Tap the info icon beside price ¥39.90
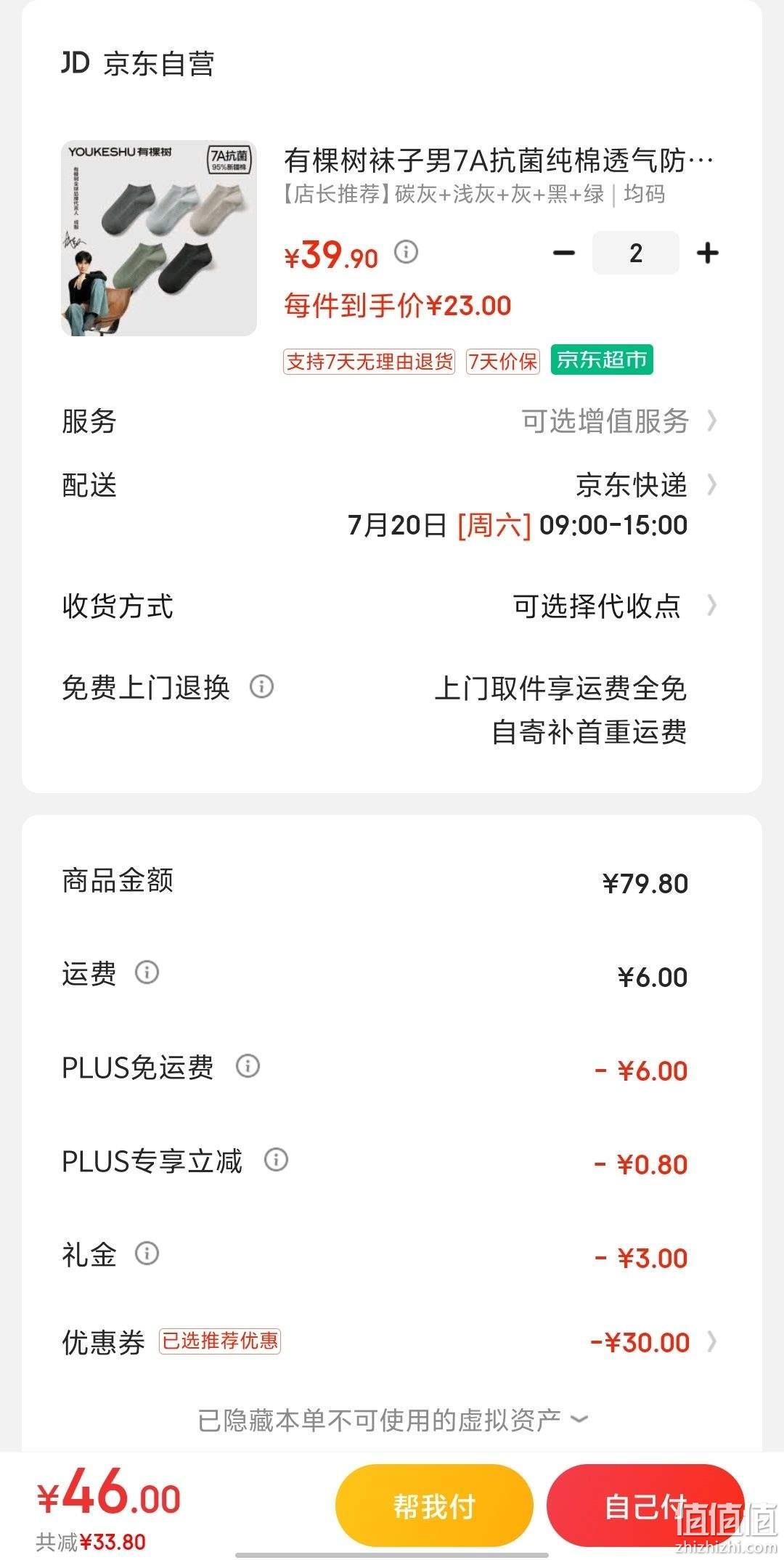The image size is (784, 1560). click(406, 252)
